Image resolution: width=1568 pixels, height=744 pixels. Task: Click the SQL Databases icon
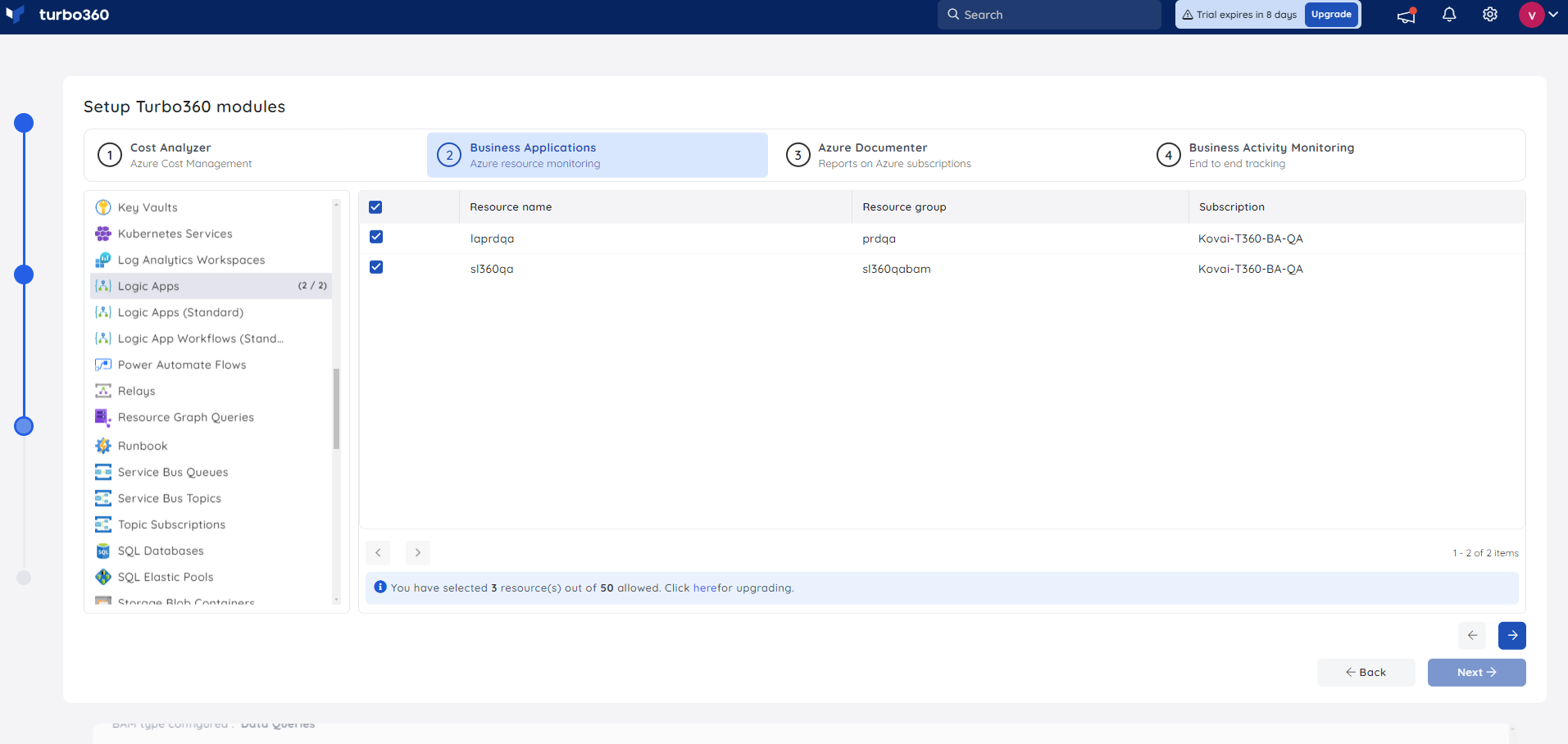pyautogui.click(x=103, y=551)
